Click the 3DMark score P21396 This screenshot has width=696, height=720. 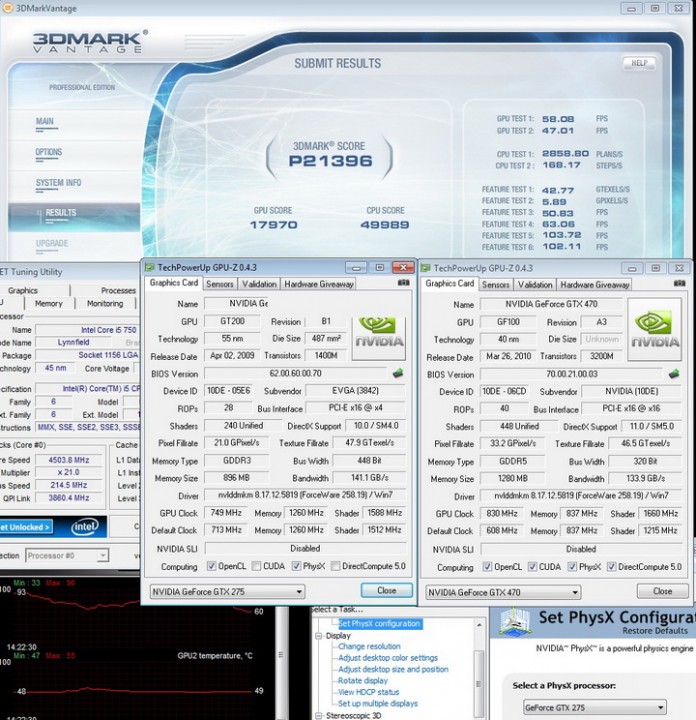coord(331,161)
